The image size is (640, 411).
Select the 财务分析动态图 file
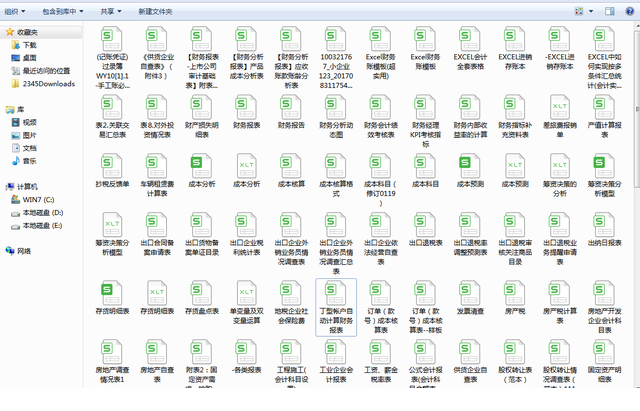pyautogui.click(x=336, y=117)
